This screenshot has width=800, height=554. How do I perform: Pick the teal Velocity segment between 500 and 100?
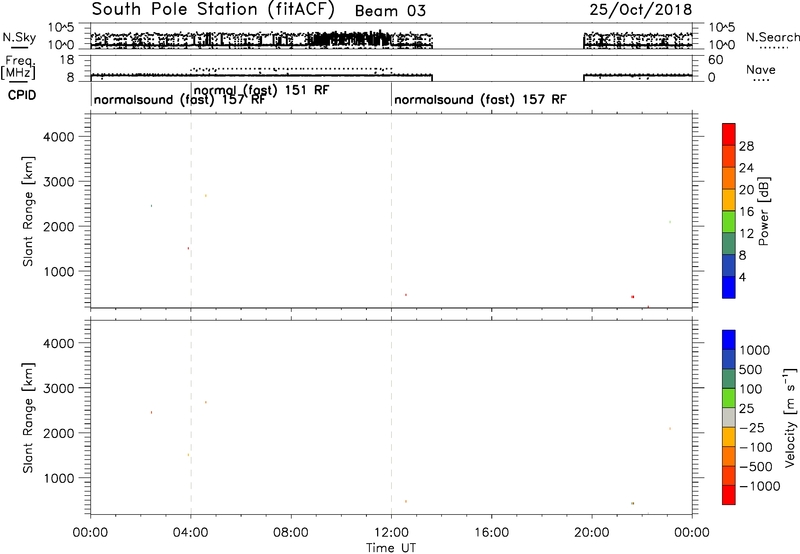tap(729, 379)
